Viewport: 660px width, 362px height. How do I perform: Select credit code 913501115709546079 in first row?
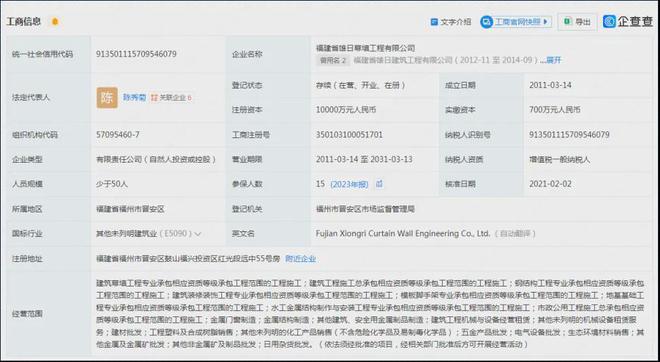pyautogui.click(x=136, y=54)
